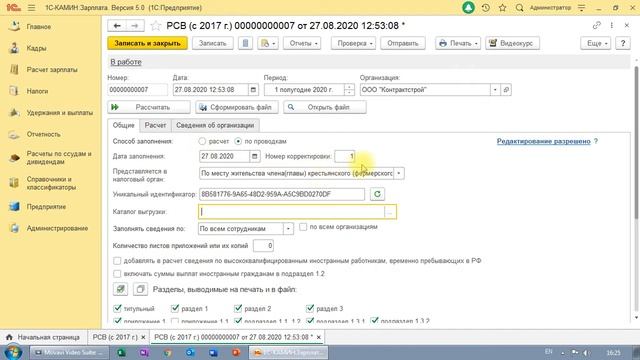Viewport: 640px width, 360px height.
Task: Click Записать и закрыть button
Action: tap(147, 43)
